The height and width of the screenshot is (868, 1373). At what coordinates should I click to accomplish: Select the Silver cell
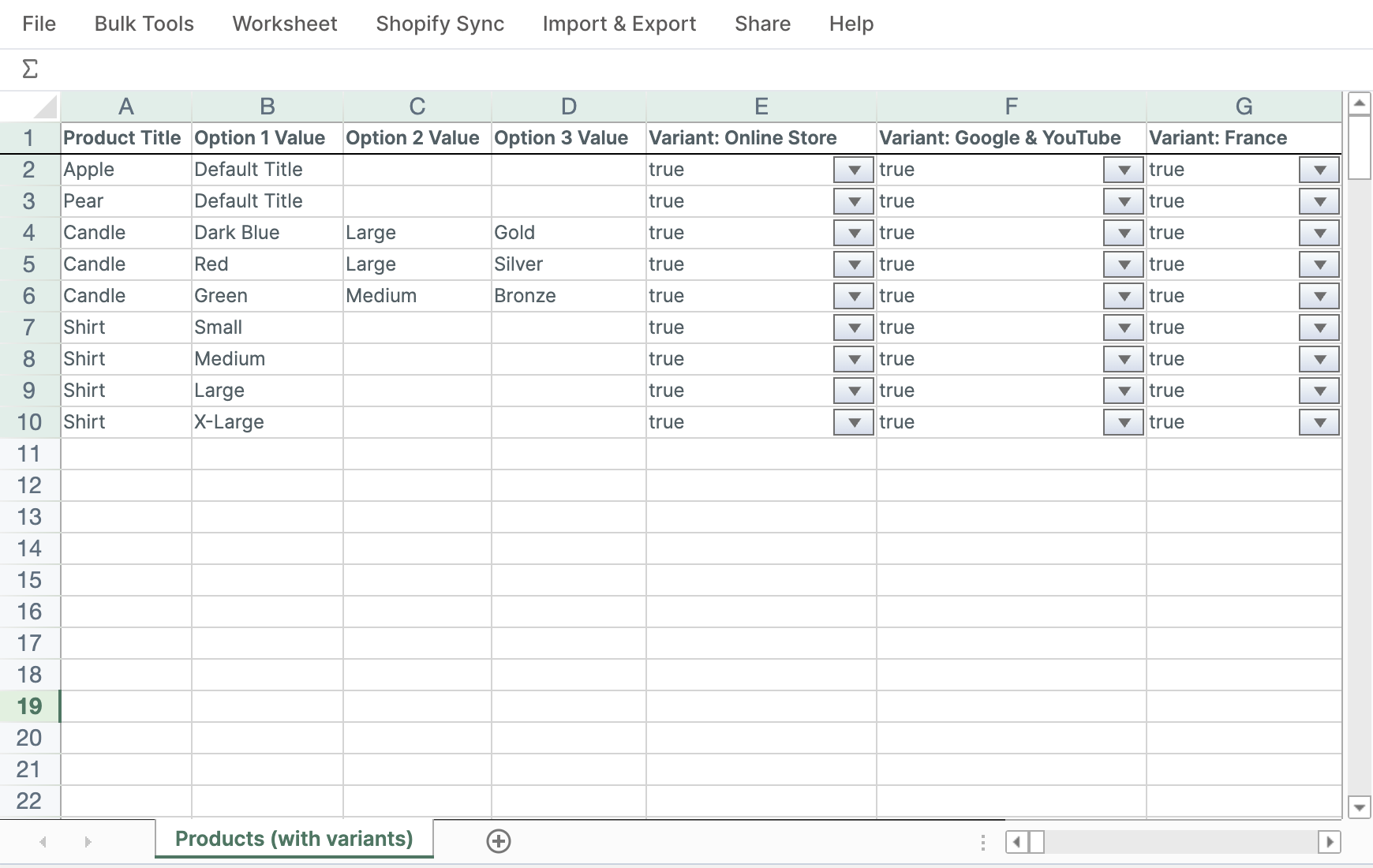(569, 264)
